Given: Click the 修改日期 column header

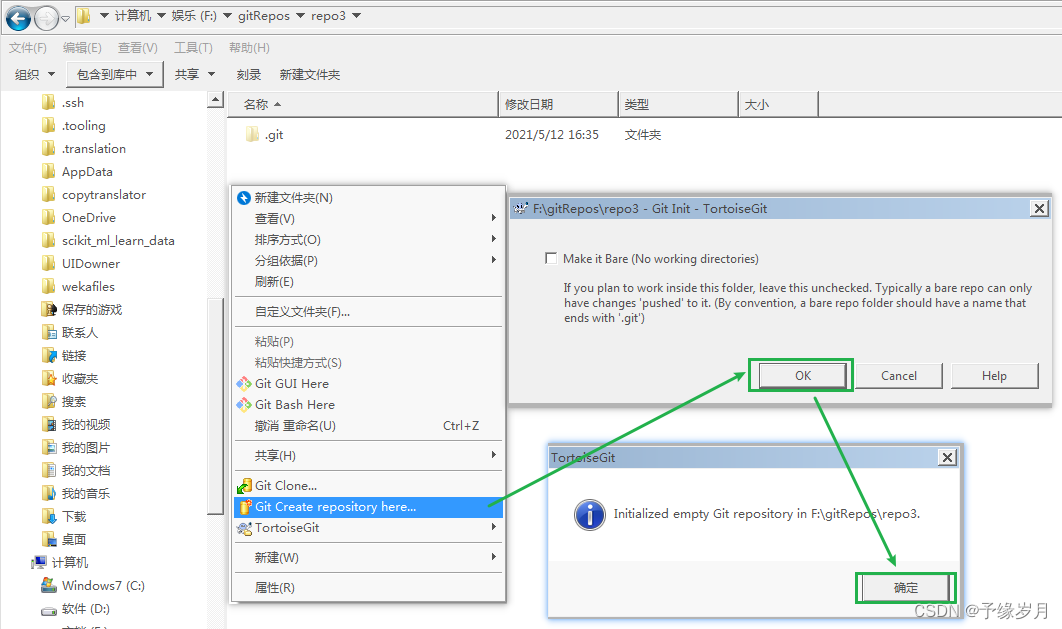Looking at the screenshot, I should (x=559, y=104).
